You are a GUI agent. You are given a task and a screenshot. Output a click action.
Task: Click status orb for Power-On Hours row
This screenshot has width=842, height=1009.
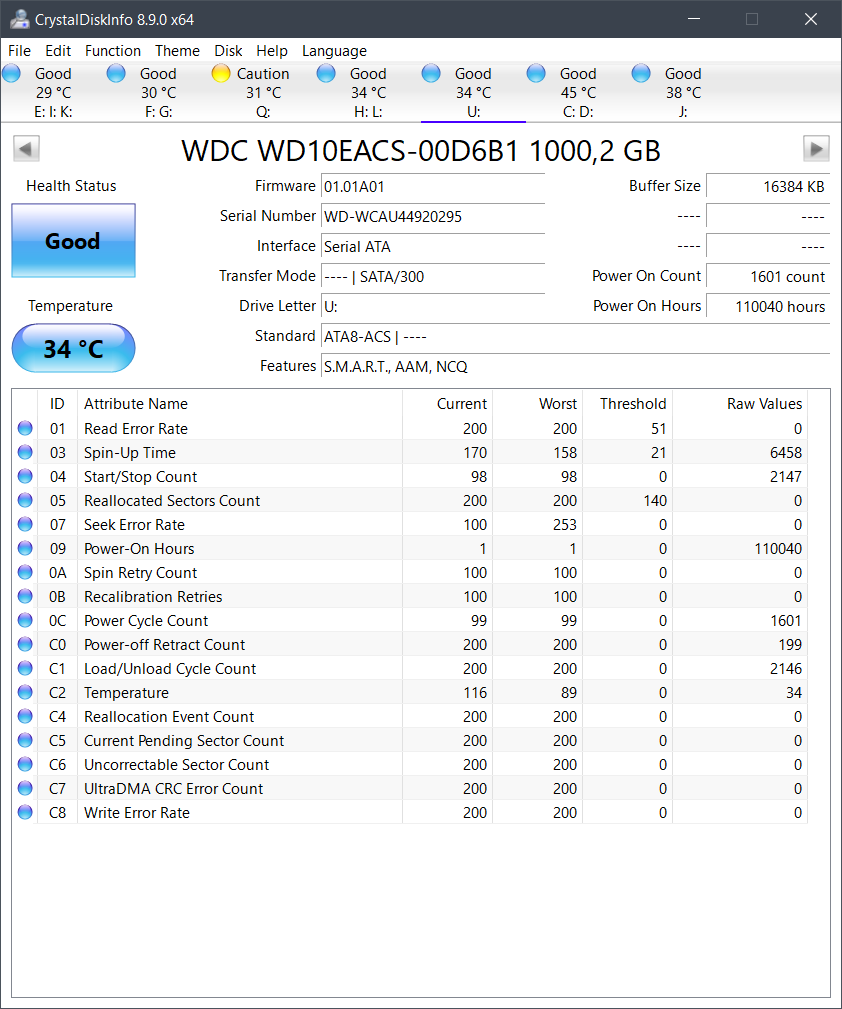pos(25,548)
